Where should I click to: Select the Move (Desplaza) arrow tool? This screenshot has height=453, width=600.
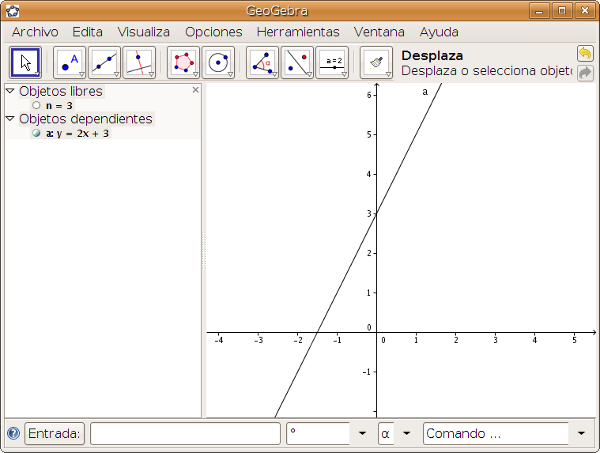25,62
